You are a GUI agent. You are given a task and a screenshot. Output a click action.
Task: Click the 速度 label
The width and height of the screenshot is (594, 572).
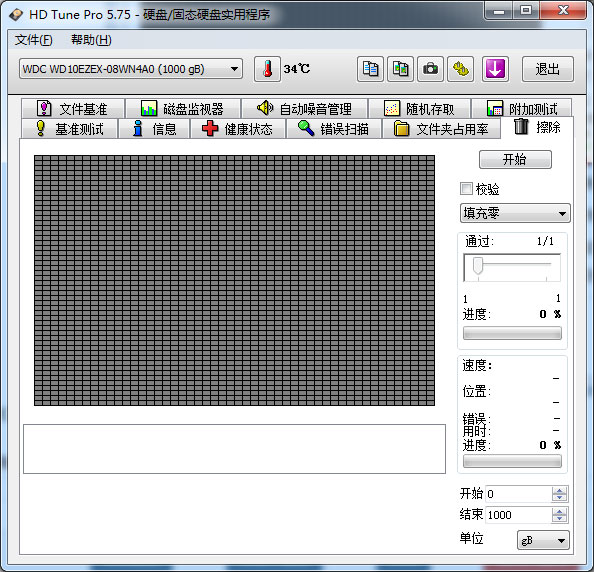(477, 365)
